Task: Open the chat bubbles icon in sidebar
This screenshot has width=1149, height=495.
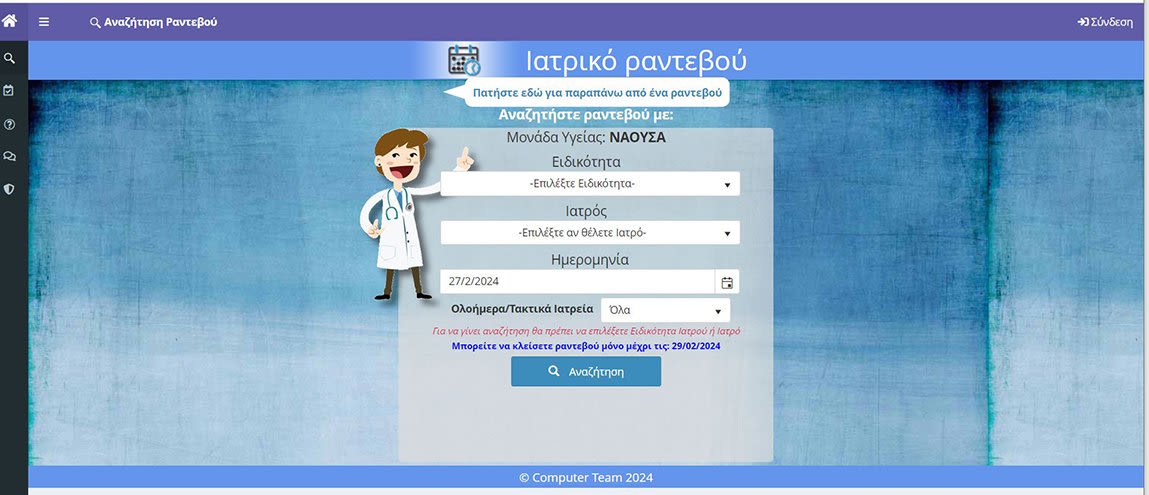Action: coord(10,156)
